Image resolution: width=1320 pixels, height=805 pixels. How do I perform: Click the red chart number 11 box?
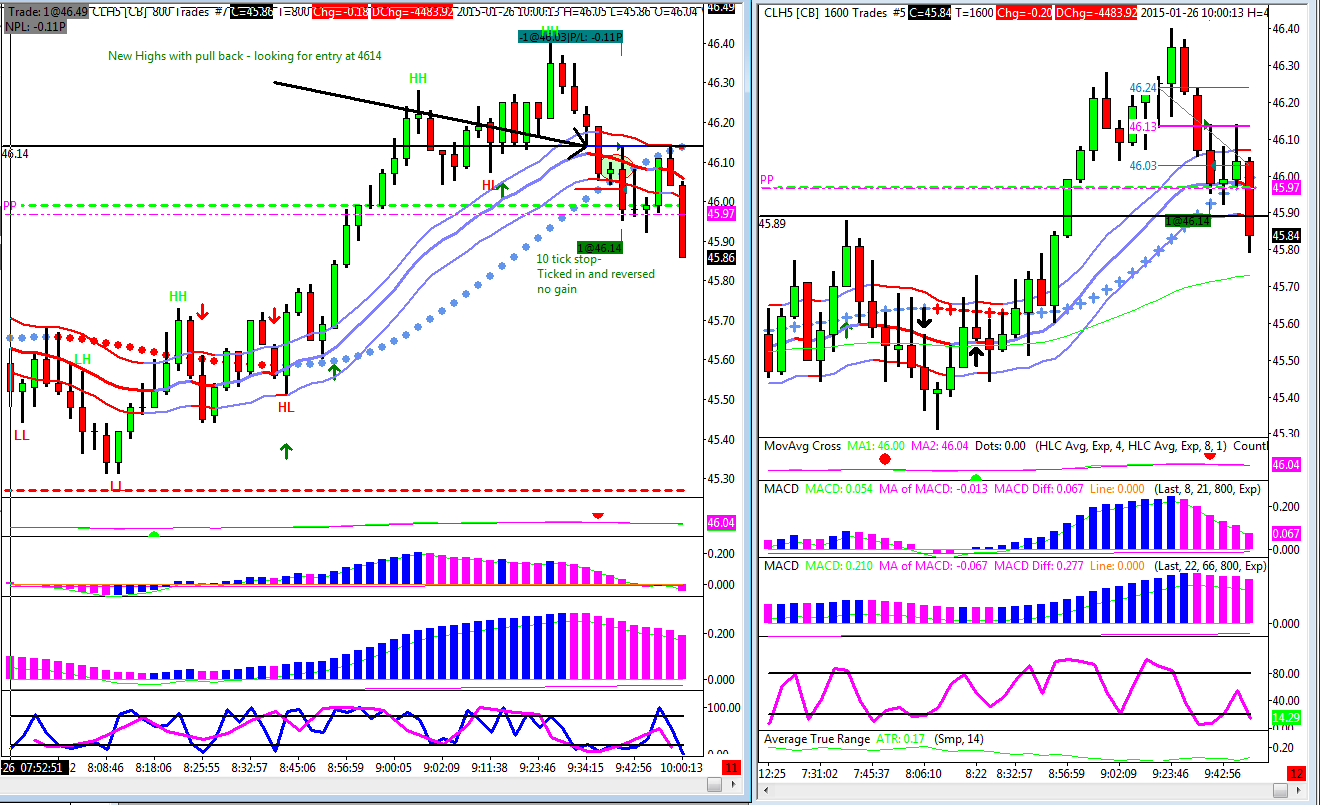(731, 768)
